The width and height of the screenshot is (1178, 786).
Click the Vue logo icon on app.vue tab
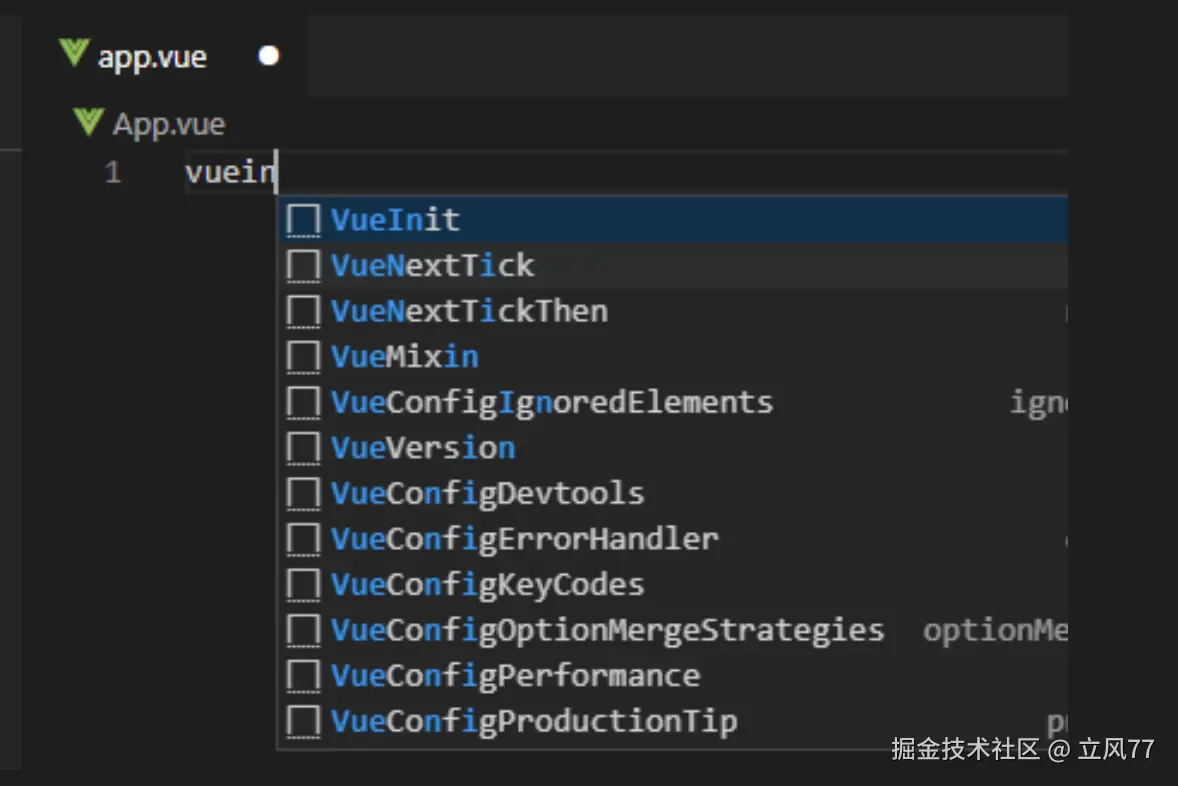pyautogui.click(x=74, y=54)
